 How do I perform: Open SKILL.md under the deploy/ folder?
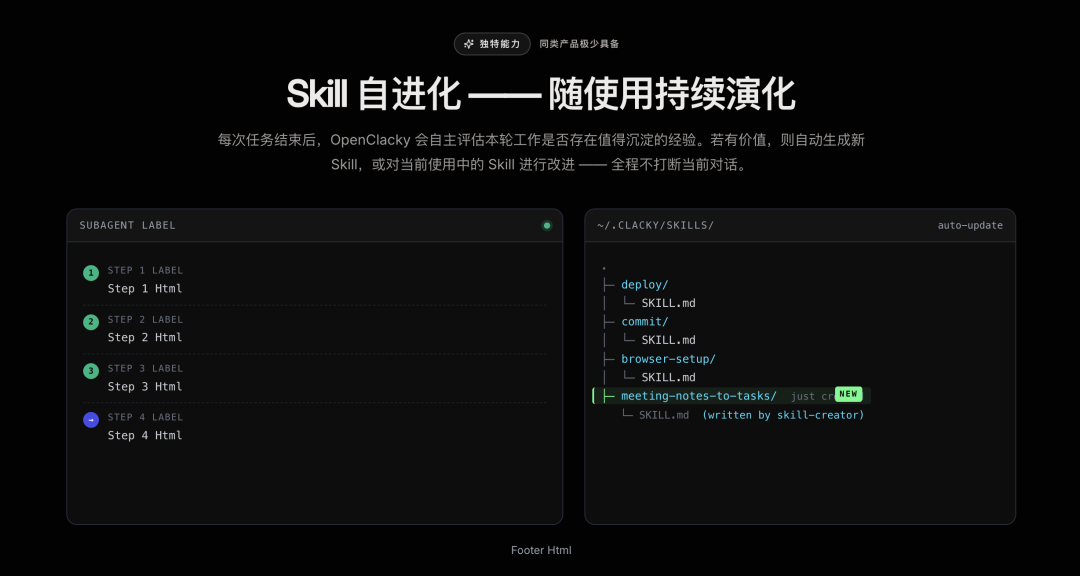click(668, 303)
